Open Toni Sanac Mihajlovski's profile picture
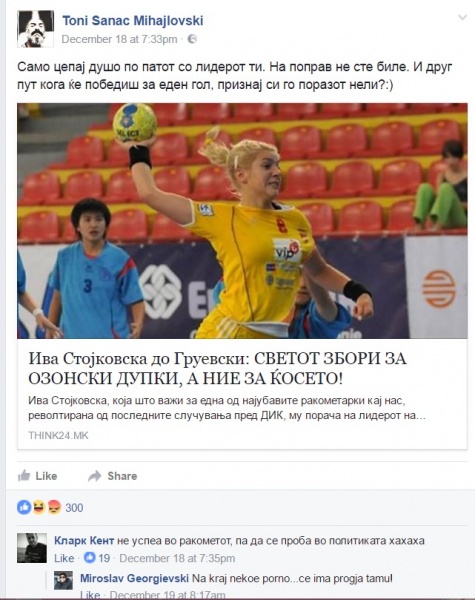Image resolution: width=475 pixels, height=600 pixels. point(36,29)
